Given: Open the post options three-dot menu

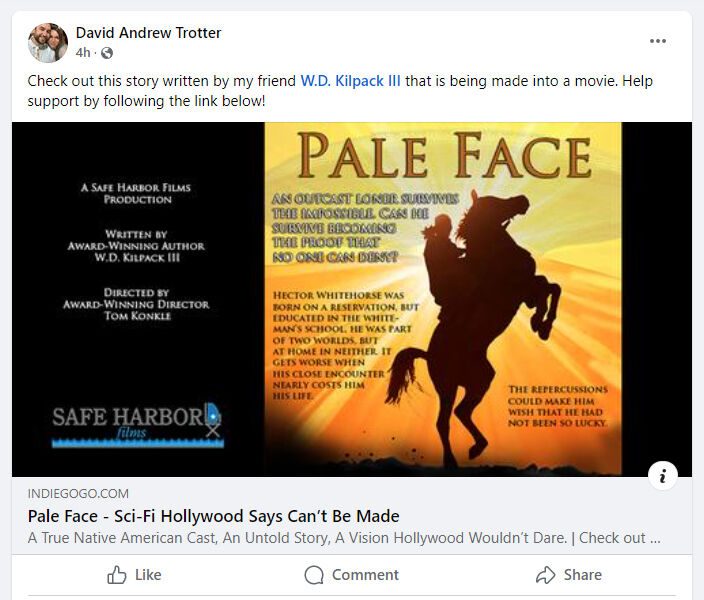Looking at the screenshot, I should click(x=658, y=41).
